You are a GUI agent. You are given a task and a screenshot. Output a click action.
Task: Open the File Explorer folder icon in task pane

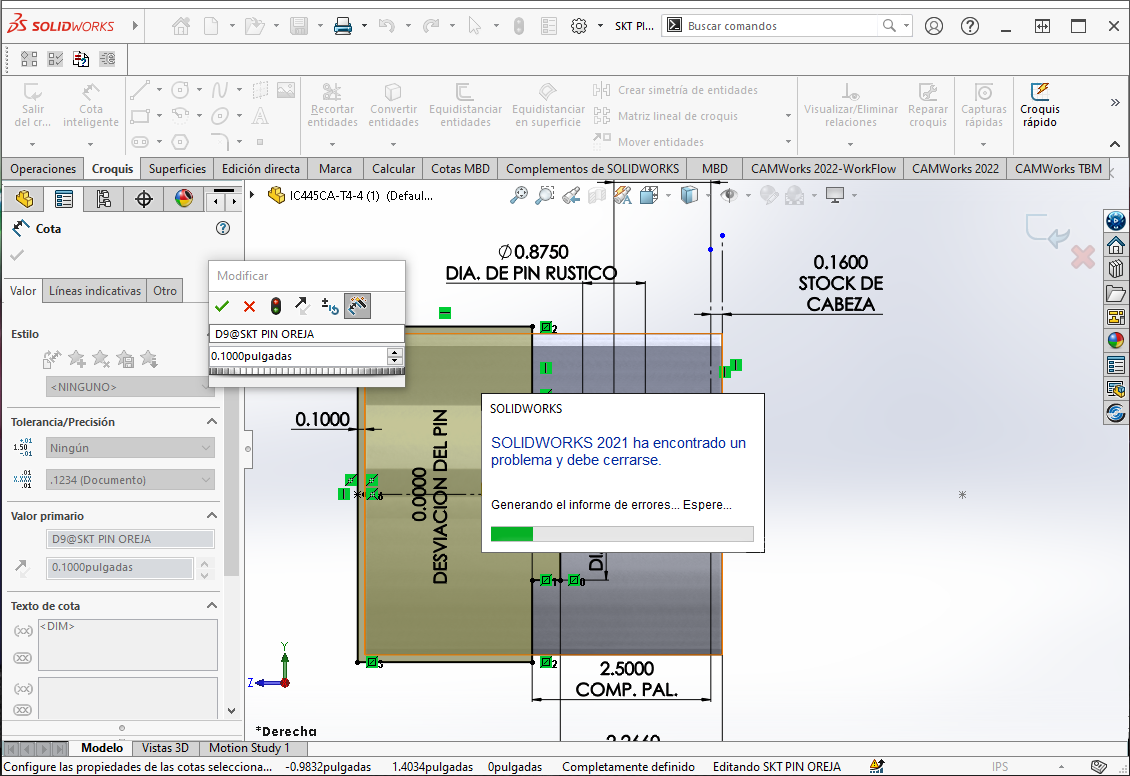[1116, 293]
